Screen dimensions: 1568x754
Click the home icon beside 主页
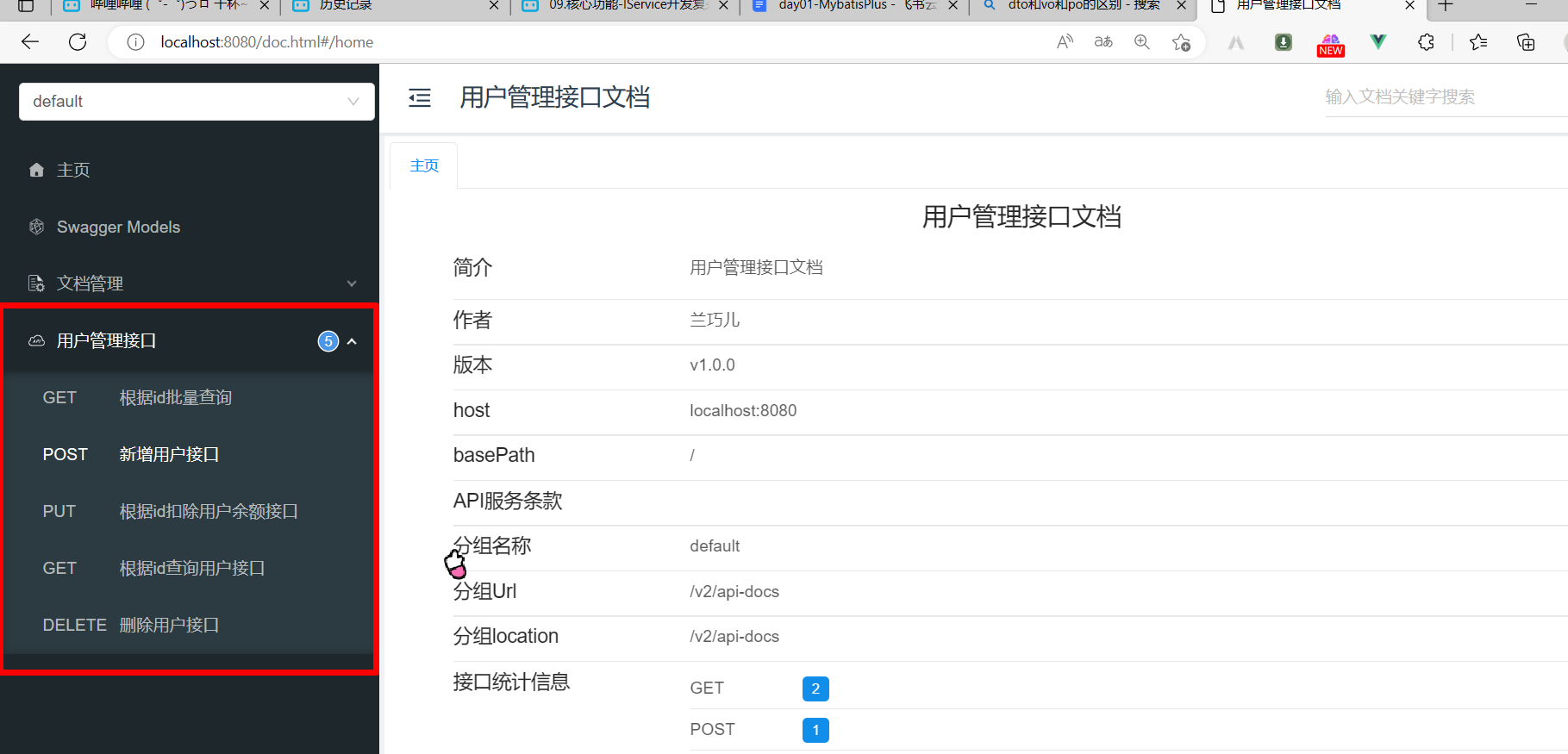coord(36,170)
